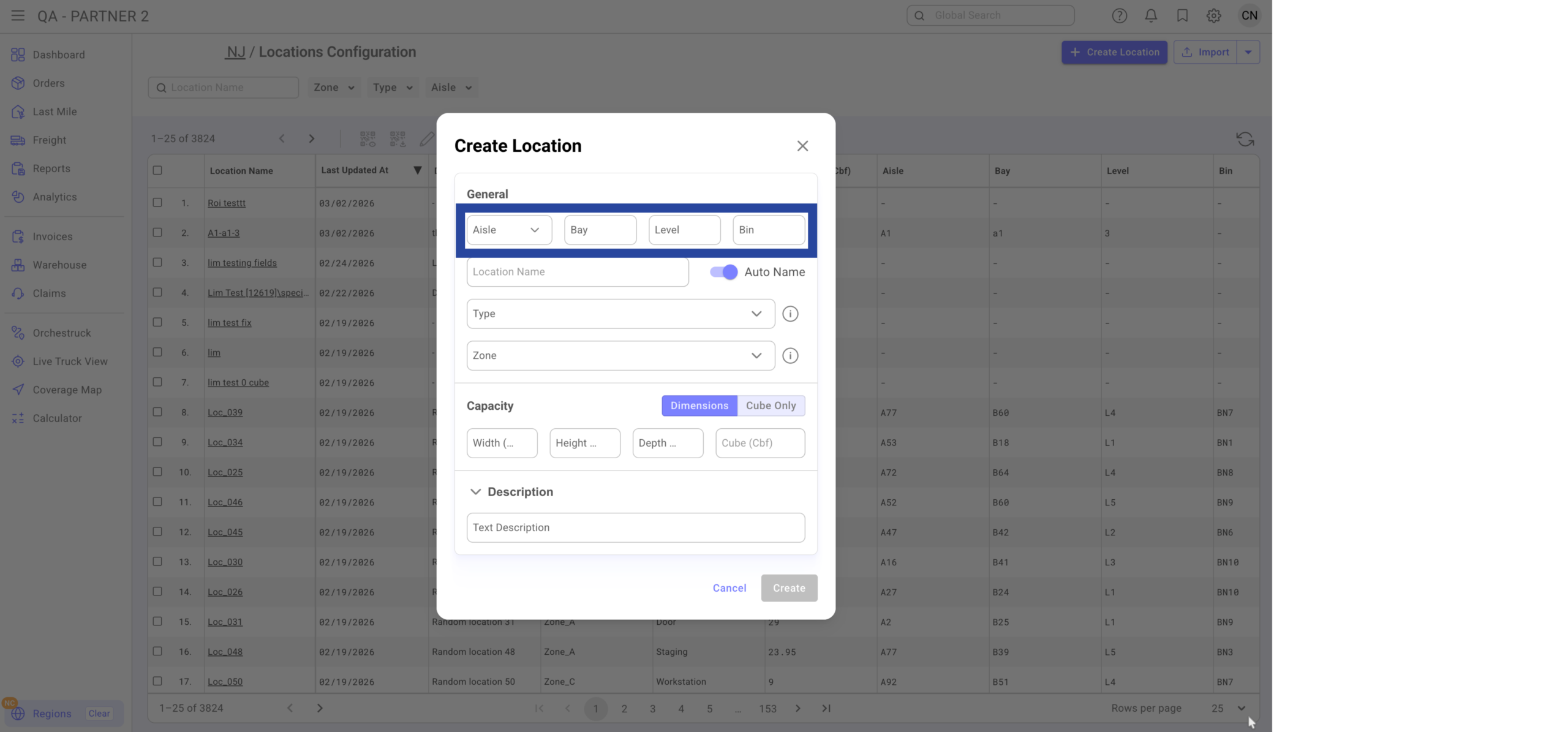Toggle the Auto Name switch
This screenshot has height=732, width=1568.
pyautogui.click(x=723, y=272)
